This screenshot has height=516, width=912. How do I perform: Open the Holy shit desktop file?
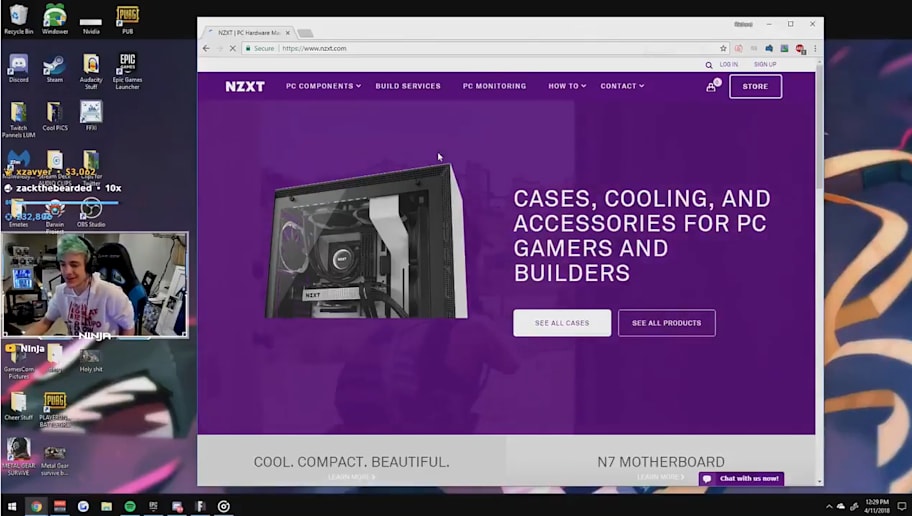click(91, 360)
